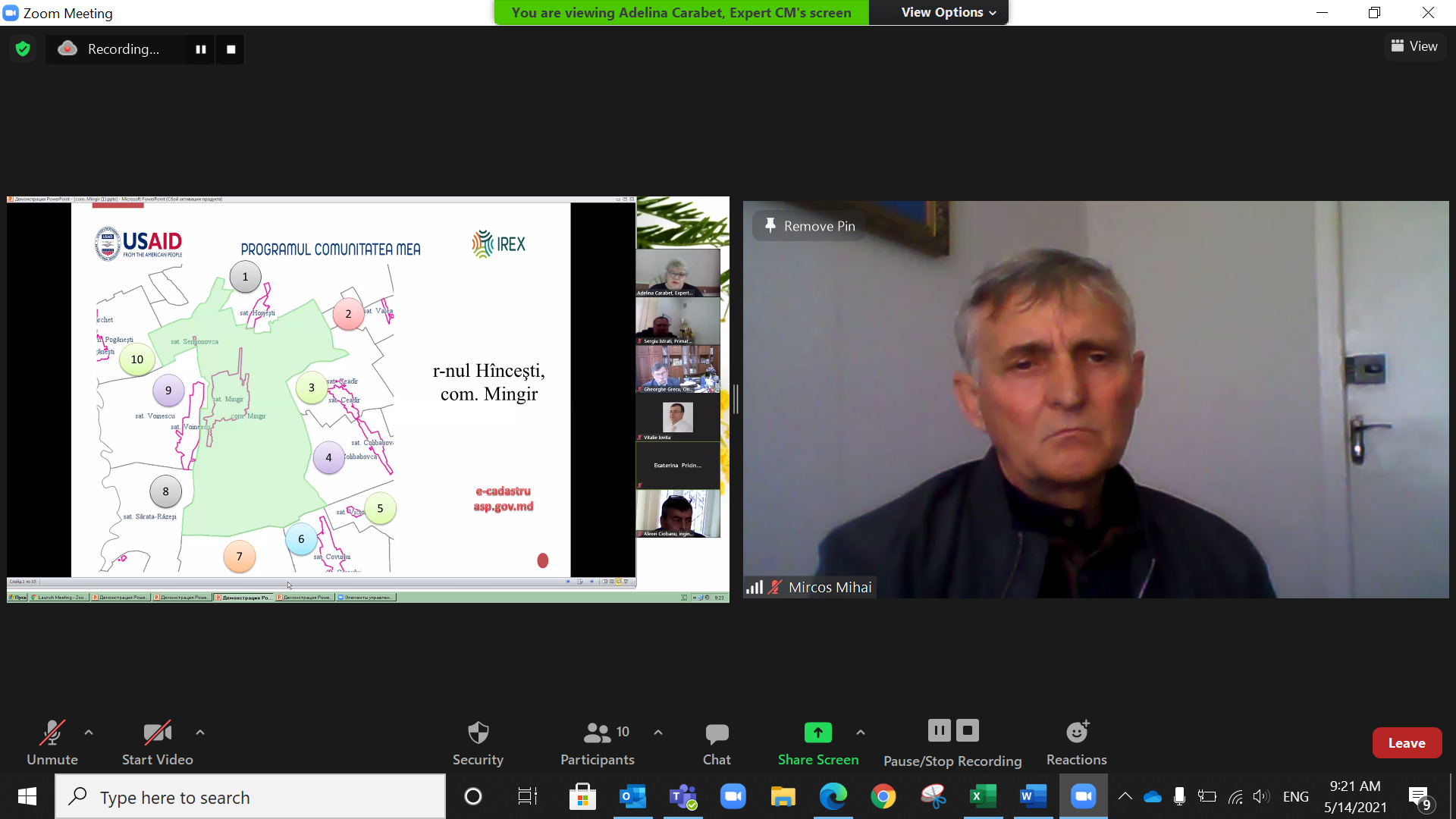The image size is (1456, 819).
Task: Open the Participants panel
Action: click(598, 742)
